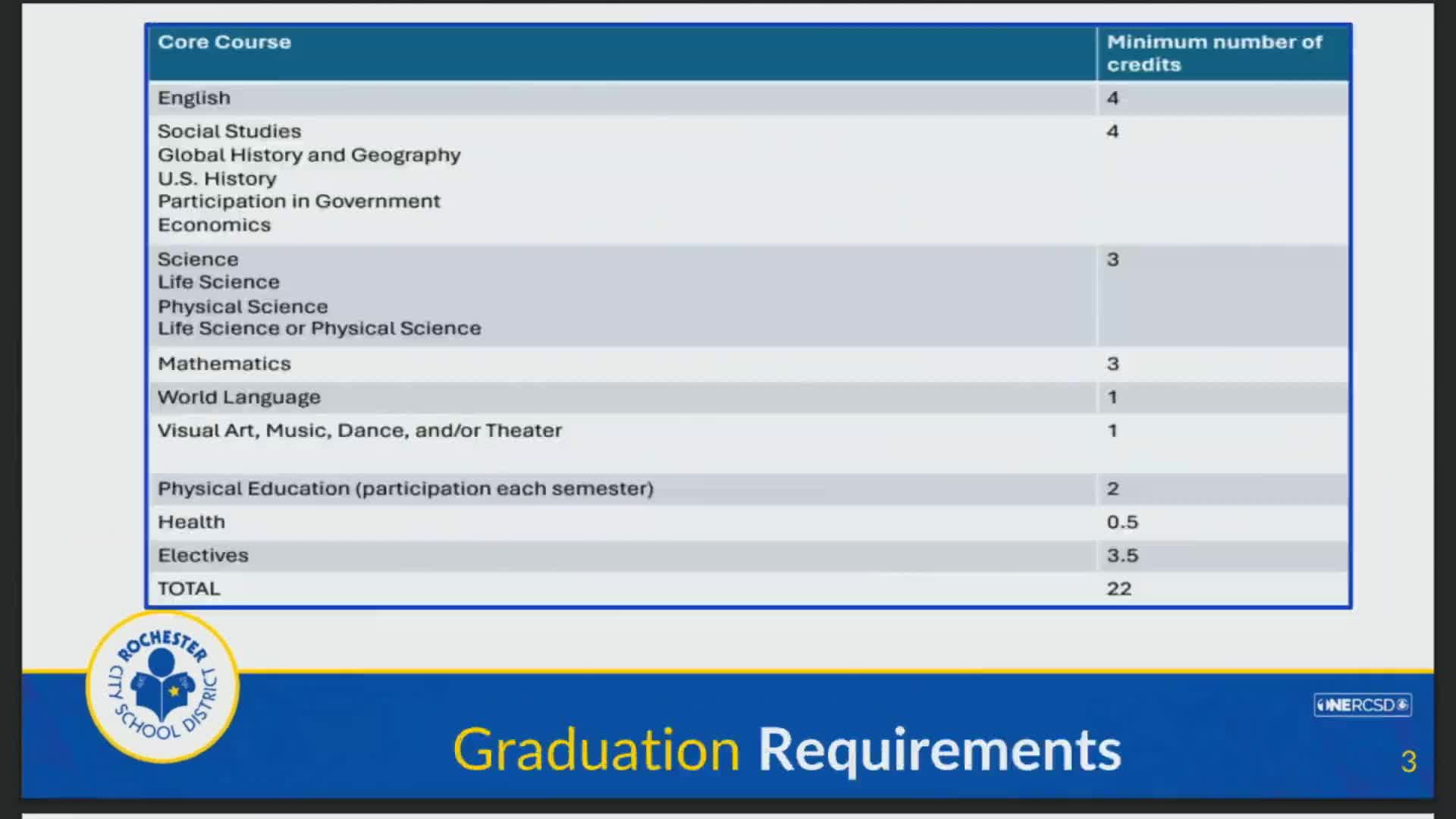The image size is (1456, 819).
Task: Click the Electives credits value 3.5
Action: pyautogui.click(x=1122, y=556)
